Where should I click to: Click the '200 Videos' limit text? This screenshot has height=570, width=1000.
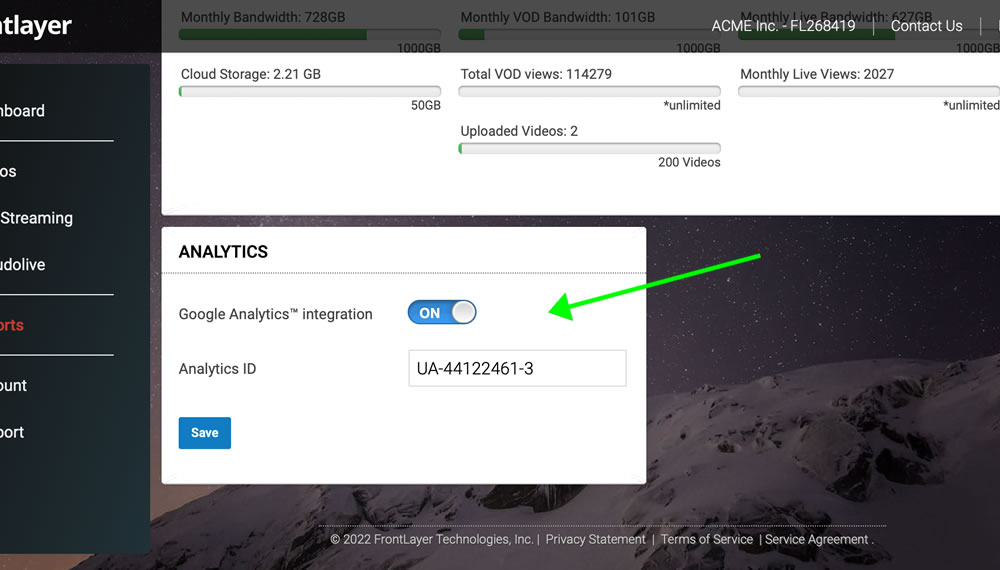689,163
